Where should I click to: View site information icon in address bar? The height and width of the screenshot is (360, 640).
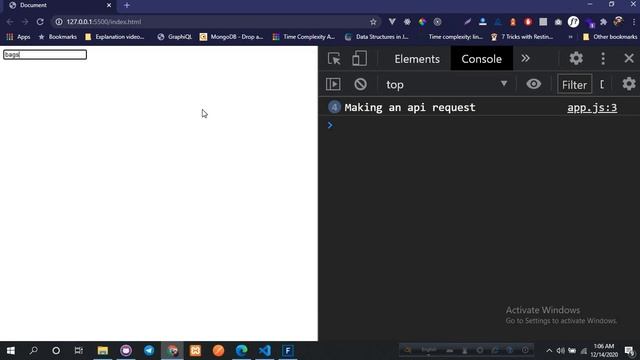(x=59, y=22)
